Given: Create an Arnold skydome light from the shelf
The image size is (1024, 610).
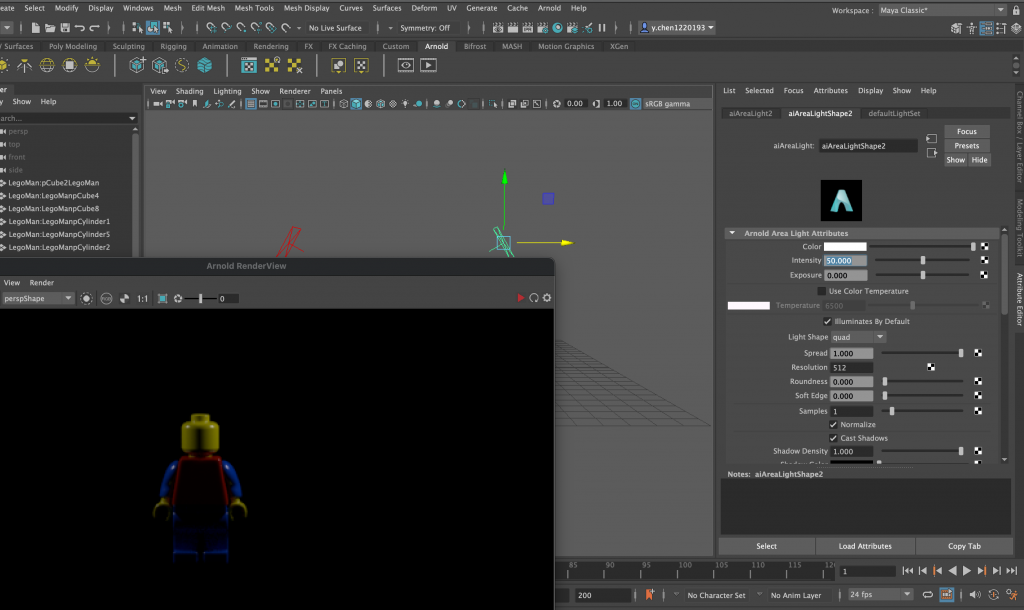Looking at the screenshot, I should coord(47,65).
